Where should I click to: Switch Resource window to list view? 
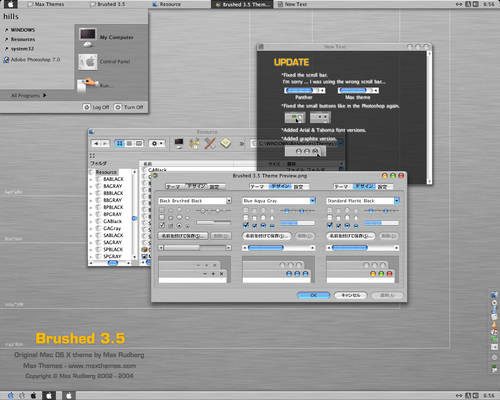point(129,143)
